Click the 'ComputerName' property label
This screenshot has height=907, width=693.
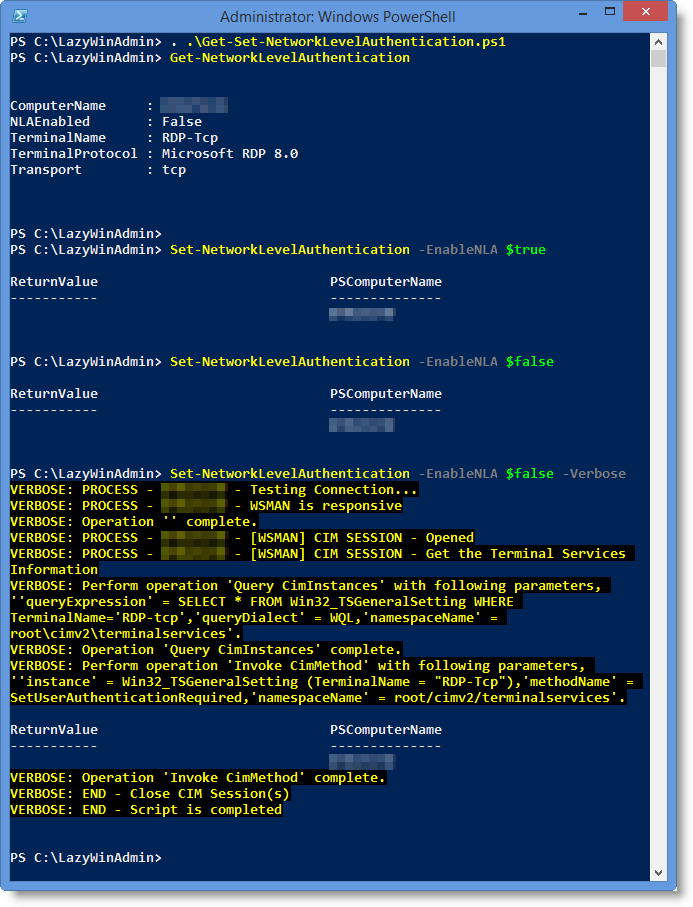coord(58,105)
